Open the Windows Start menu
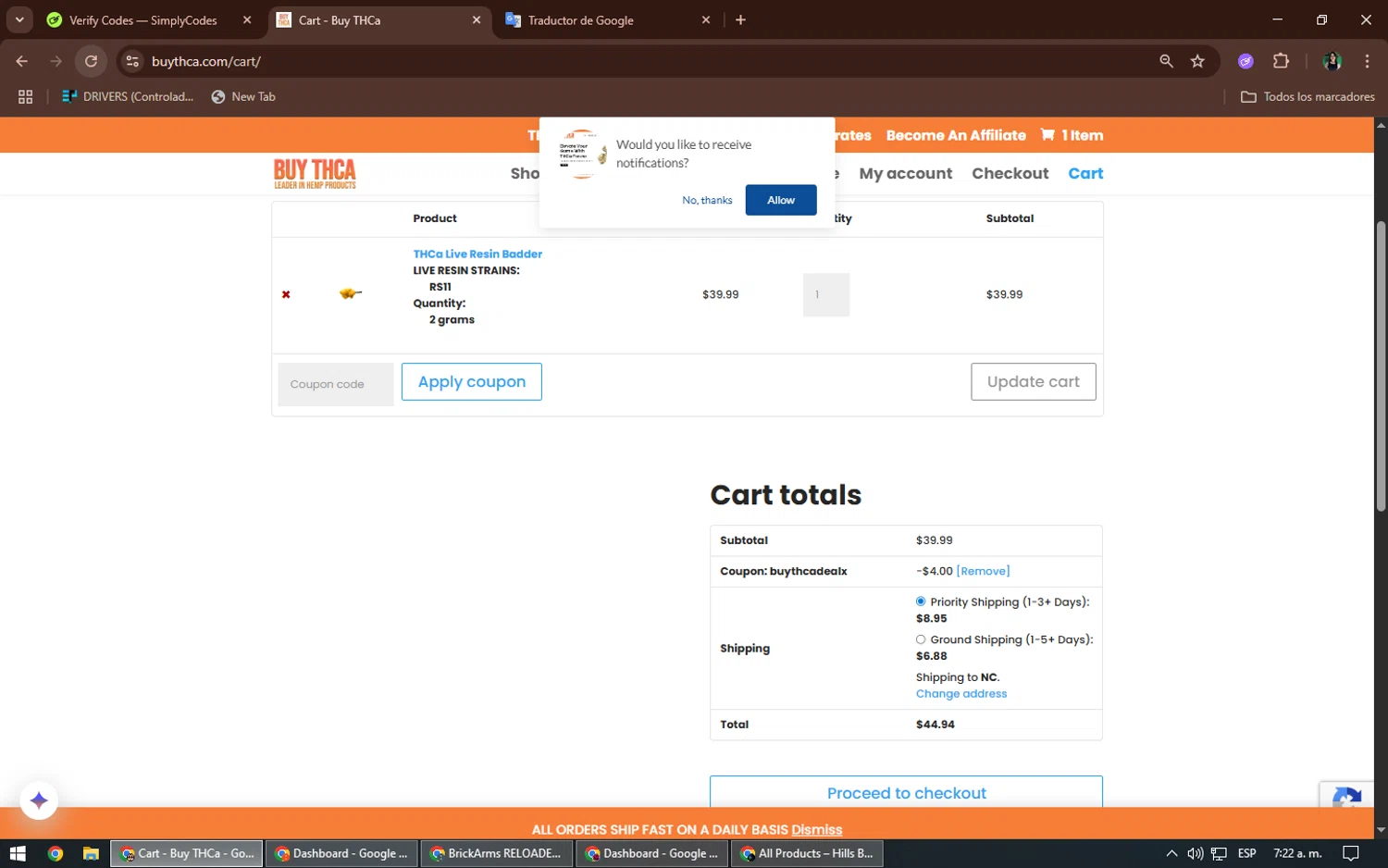Screen dimensions: 1388x868 18,853
